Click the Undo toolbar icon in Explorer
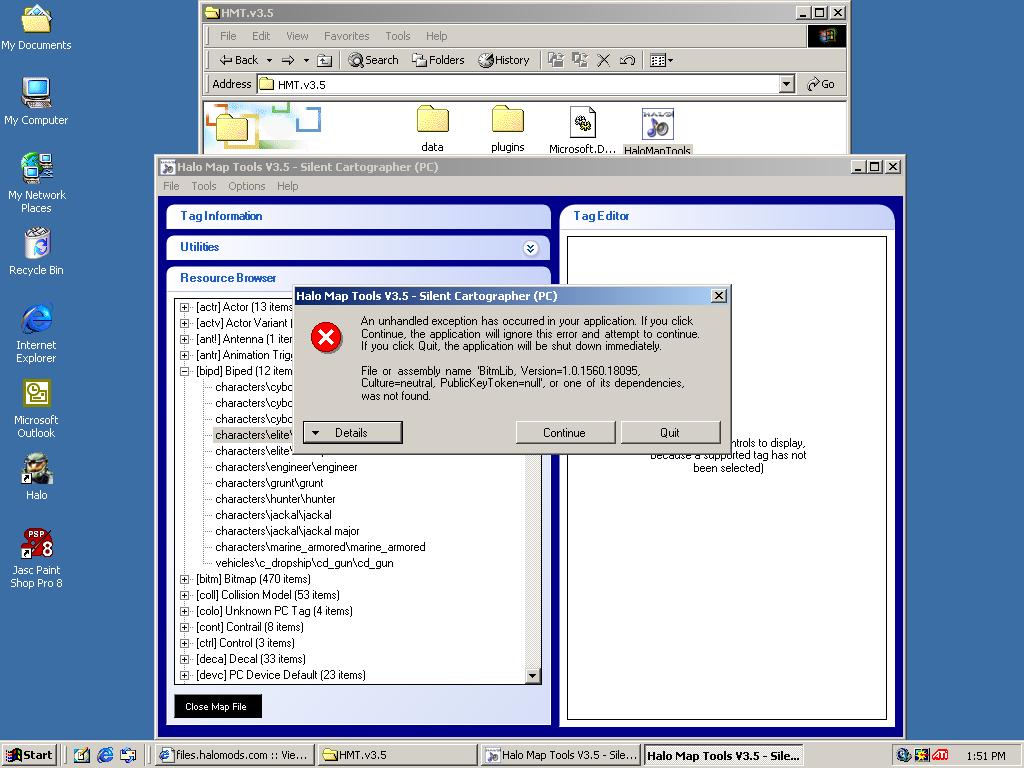Viewport: 1024px width, 768px height. (x=627, y=60)
